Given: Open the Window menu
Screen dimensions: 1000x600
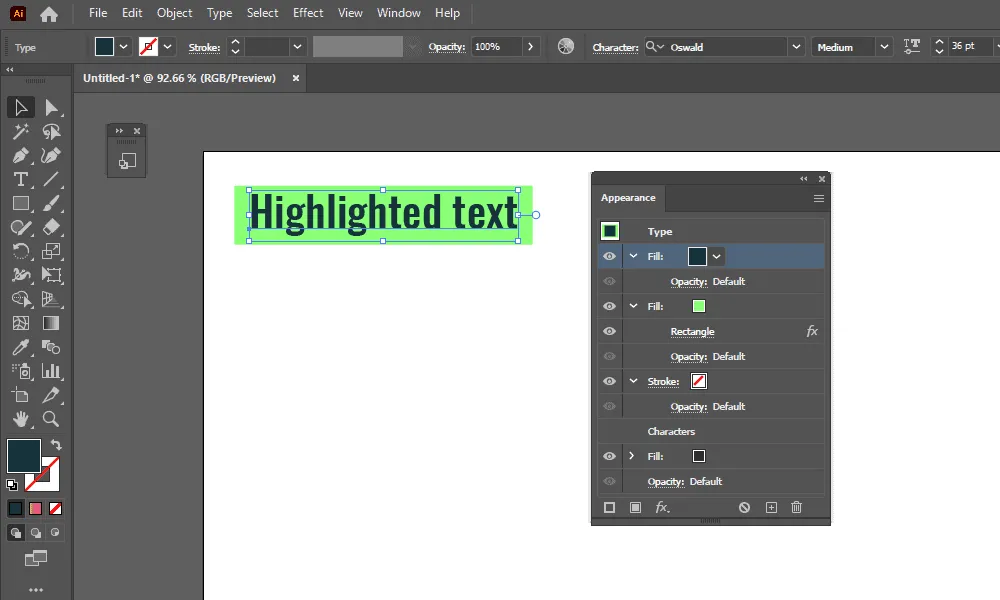Looking at the screenshot, I should [399, 13].
